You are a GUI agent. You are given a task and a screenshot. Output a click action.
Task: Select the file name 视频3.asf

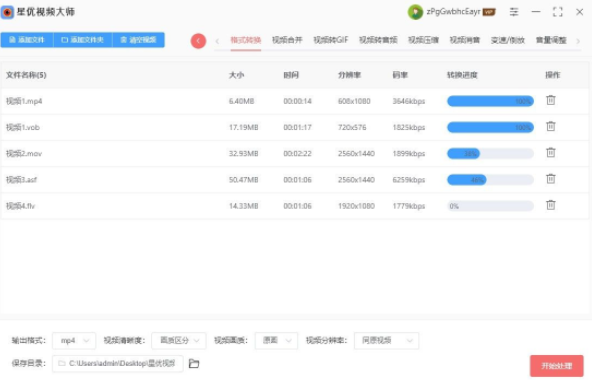22,179
